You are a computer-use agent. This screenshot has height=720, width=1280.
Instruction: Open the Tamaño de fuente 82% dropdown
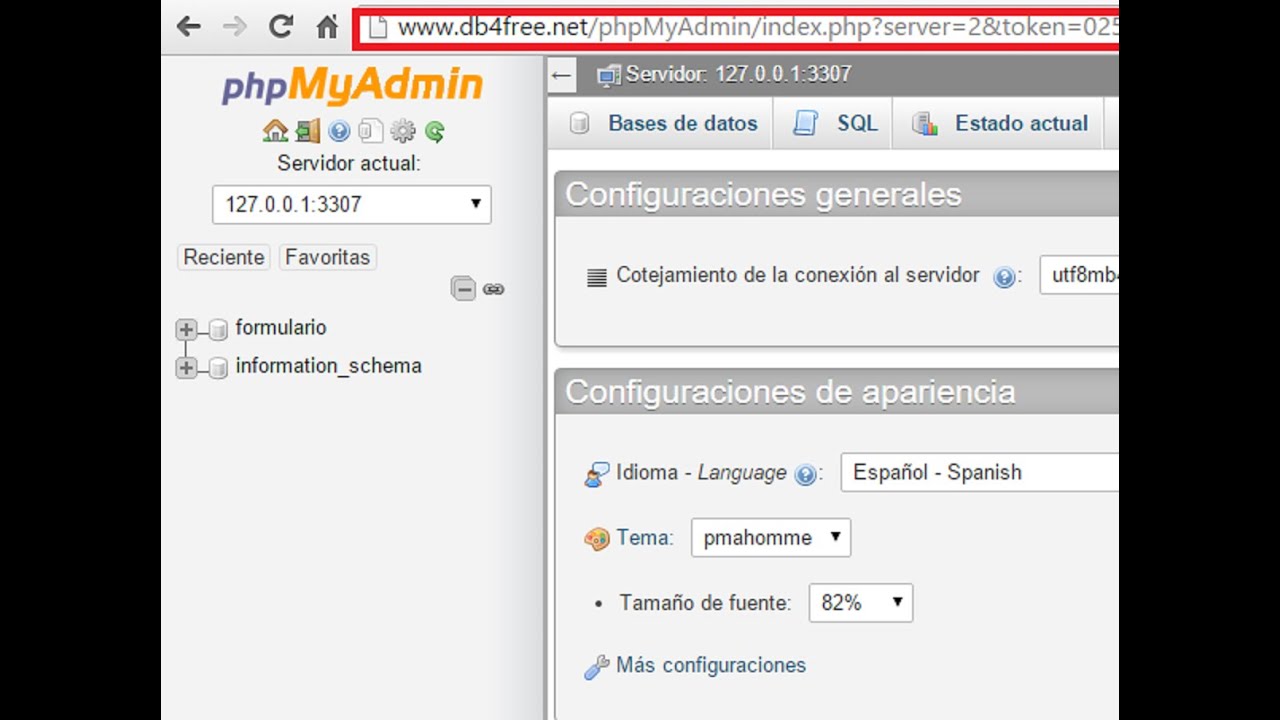pyautogui.click(x=861, y=602)
